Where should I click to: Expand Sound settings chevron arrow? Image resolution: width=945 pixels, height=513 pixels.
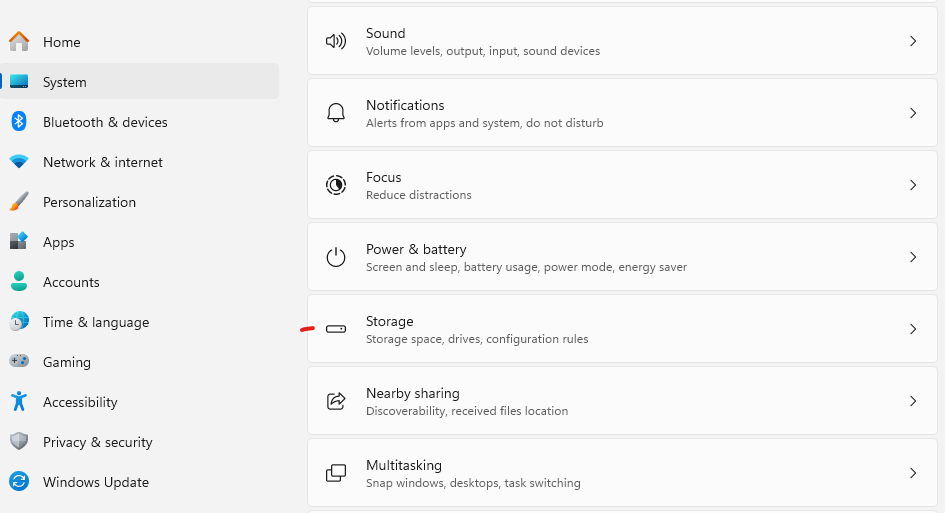pos(912,41)
